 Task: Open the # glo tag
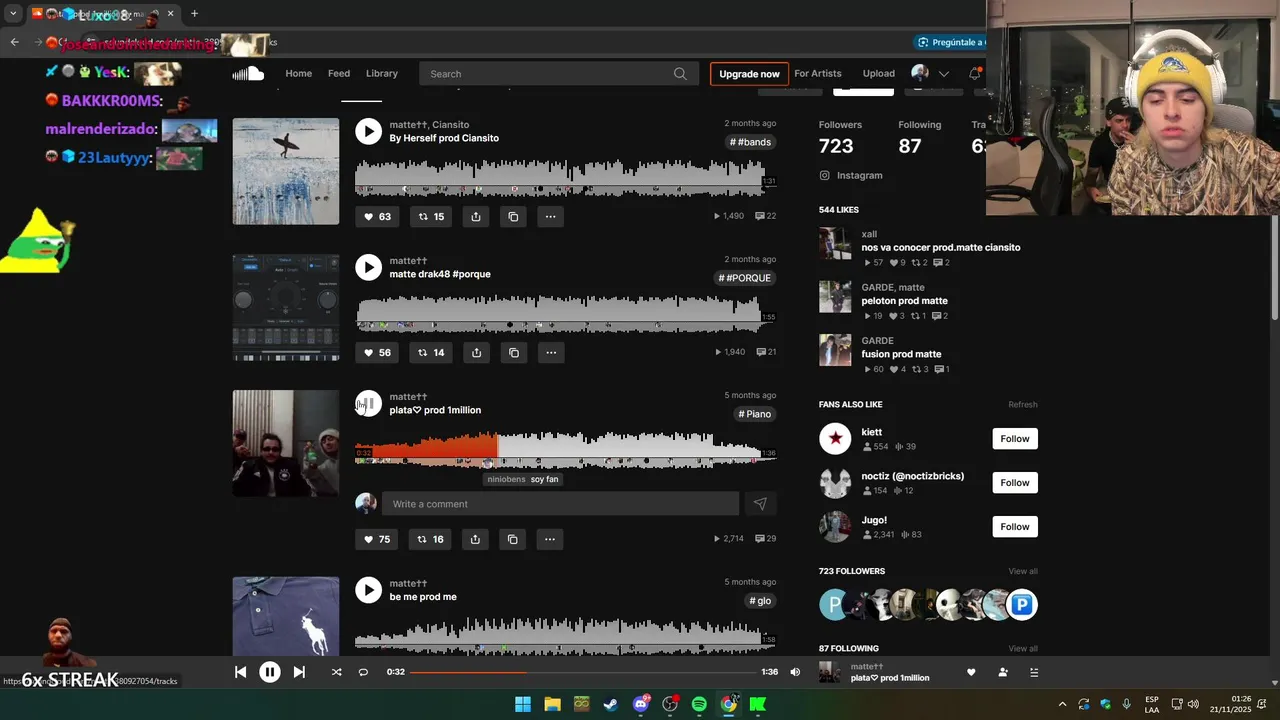click(760, 601)
